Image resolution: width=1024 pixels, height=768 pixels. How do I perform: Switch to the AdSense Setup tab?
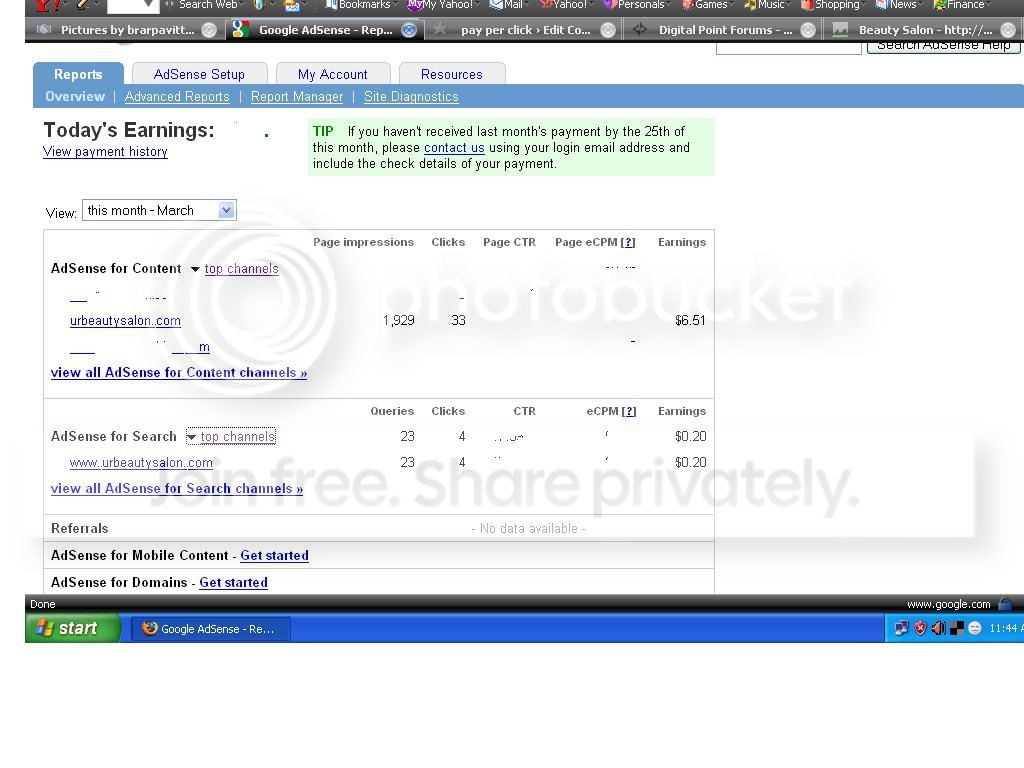point(199,74)
